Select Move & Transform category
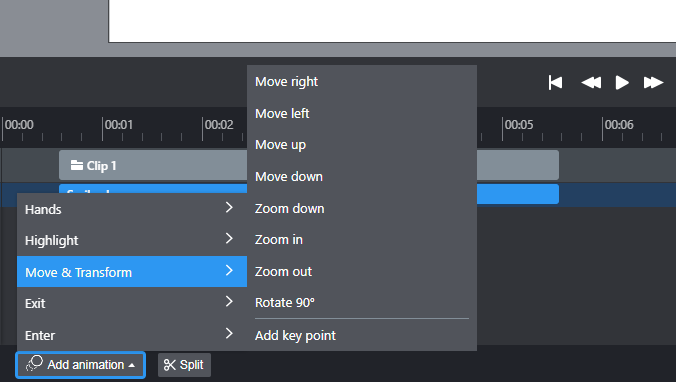 tap(132, 272)
